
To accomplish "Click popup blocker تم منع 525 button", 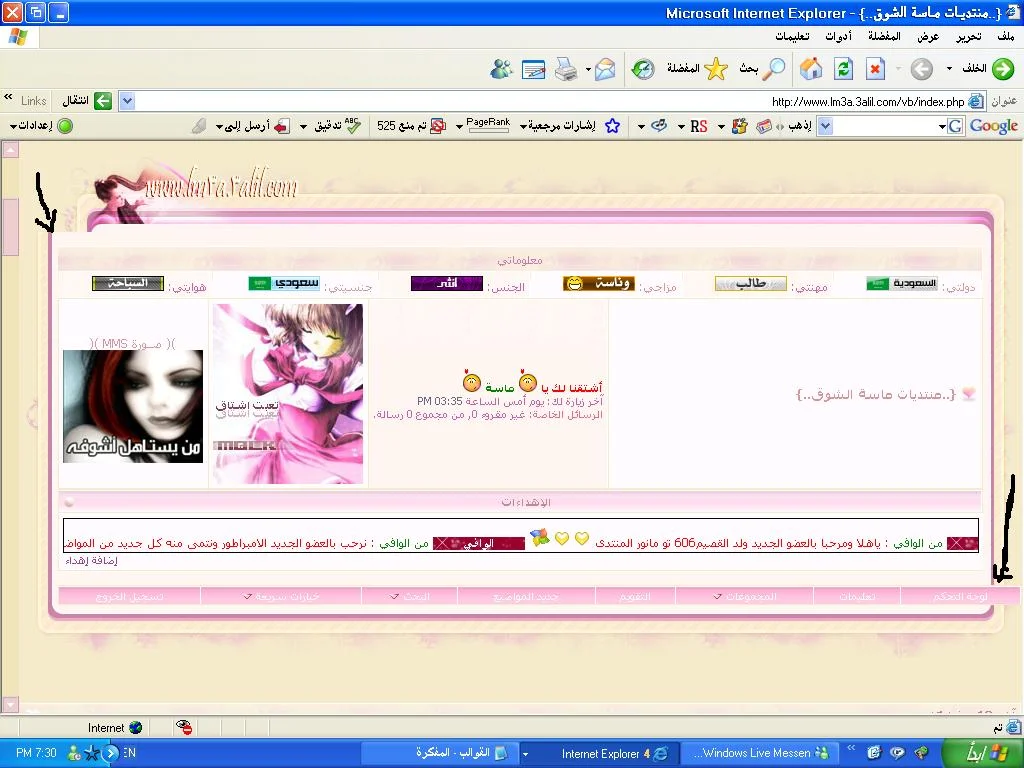I will (x=411, y=126).
